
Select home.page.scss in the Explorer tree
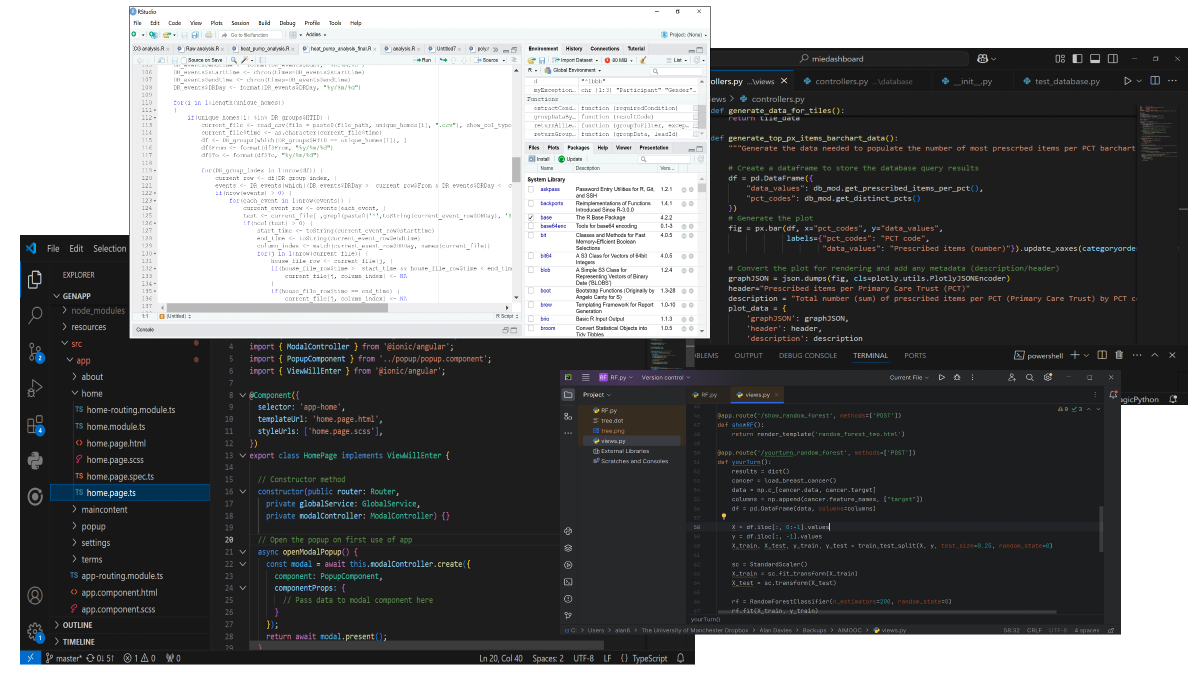point(114,459)
